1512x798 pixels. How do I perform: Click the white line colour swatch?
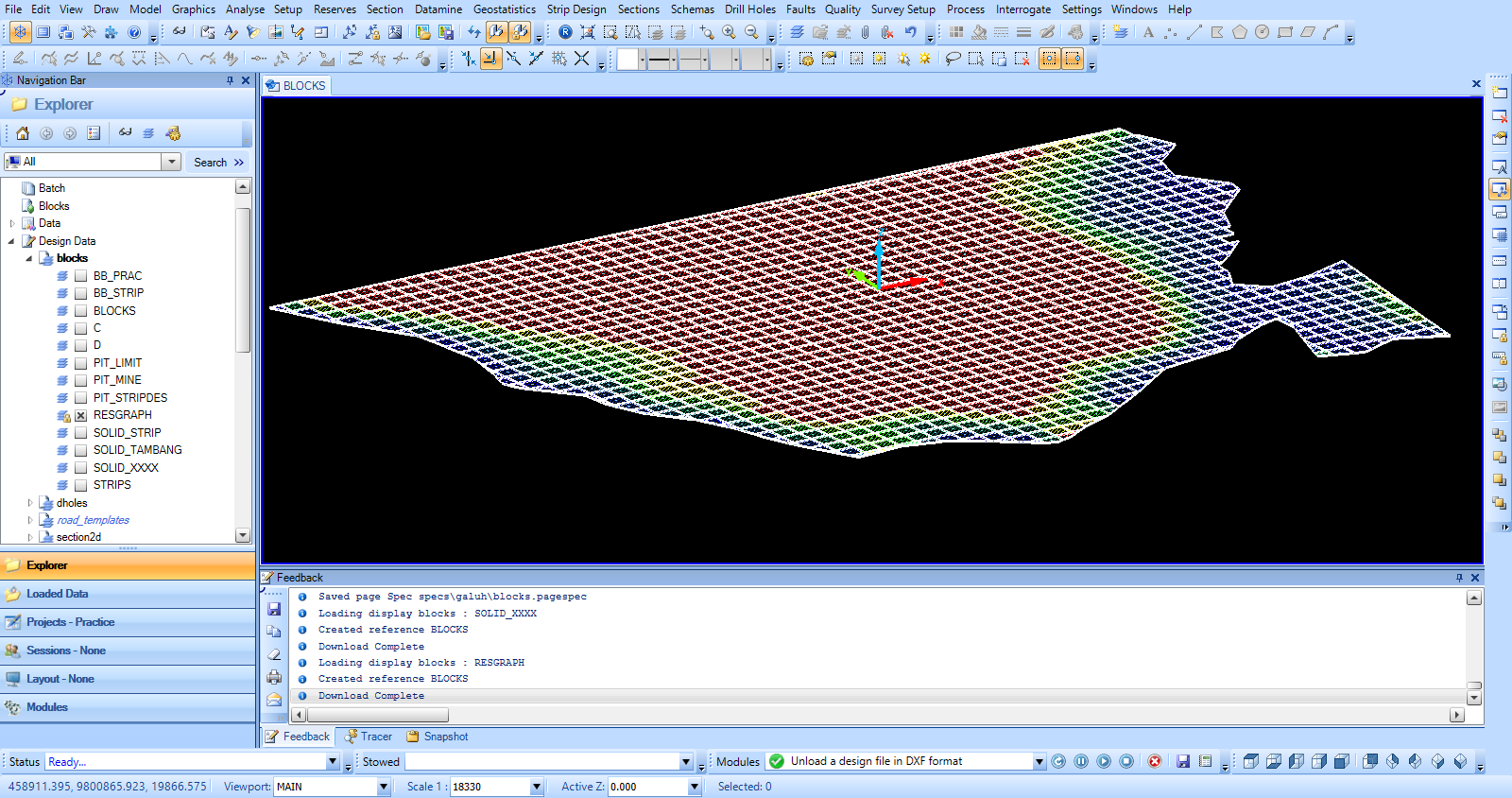[x=627, y=60]
